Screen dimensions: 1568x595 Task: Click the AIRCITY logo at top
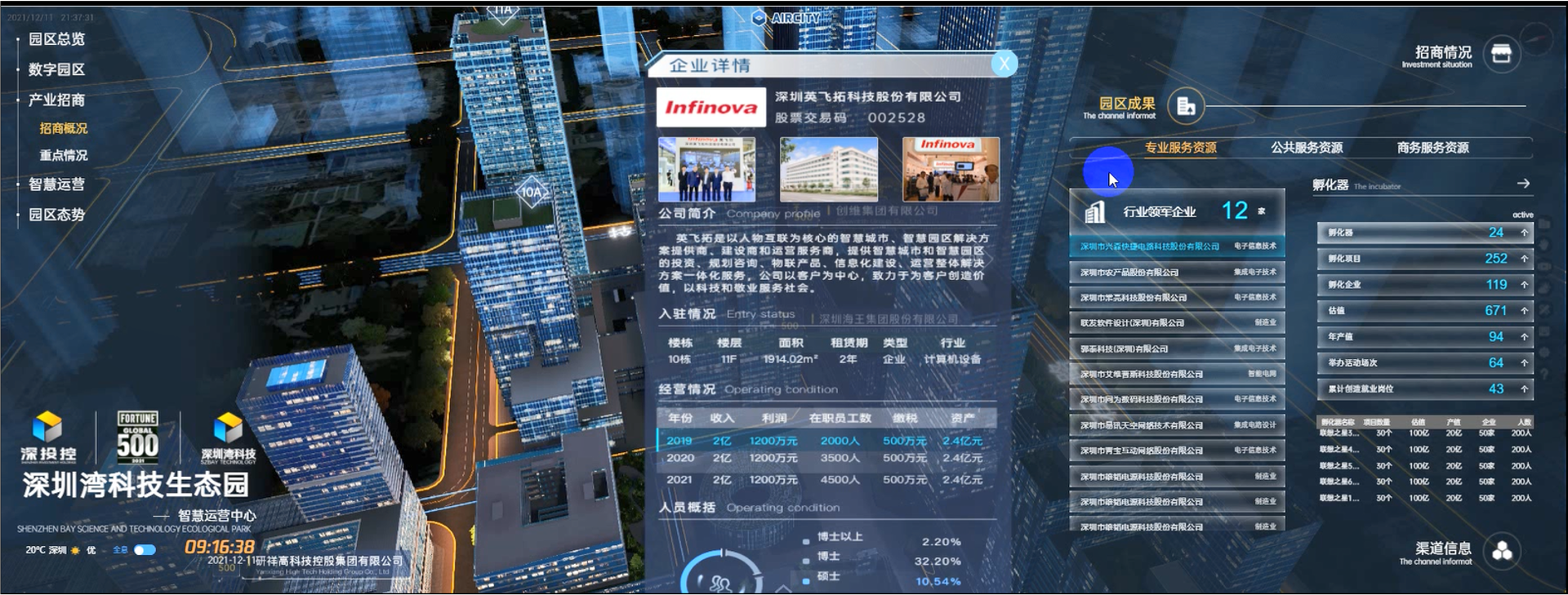click(x=786, y=18)
